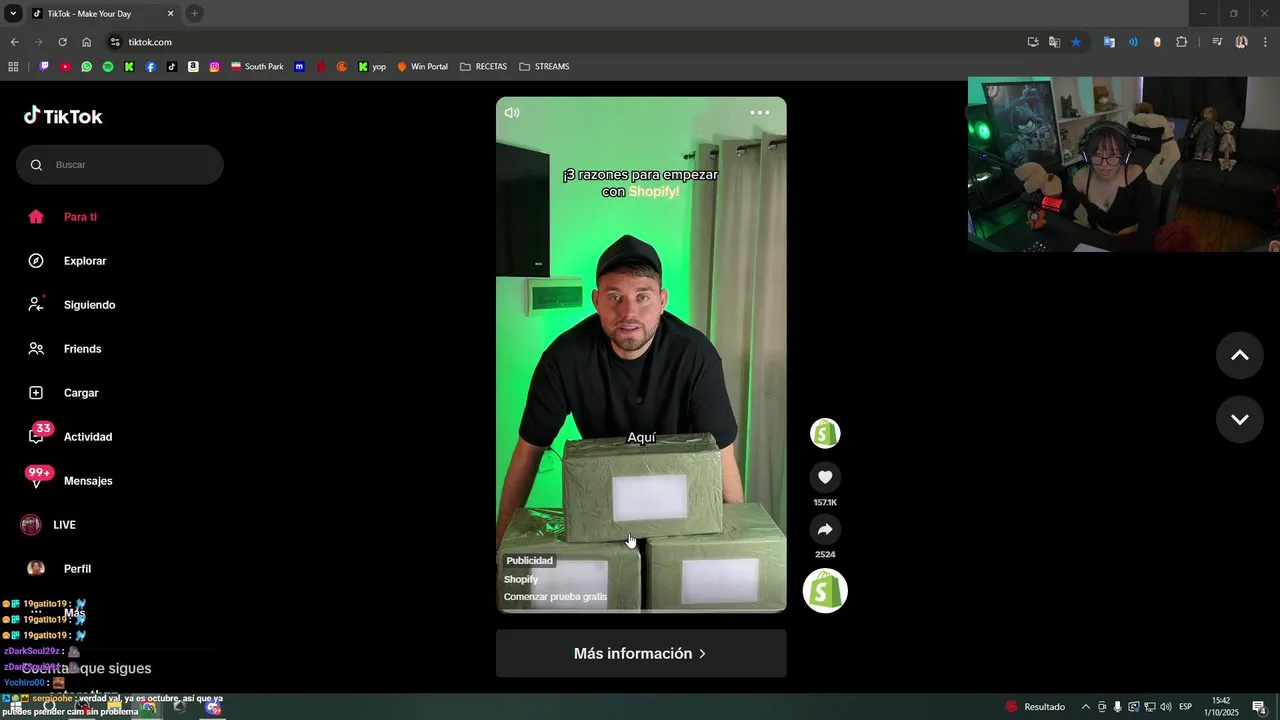Toggle the bookmark star for this page
1280x720 pixels.
click(x=1076, y=42)
